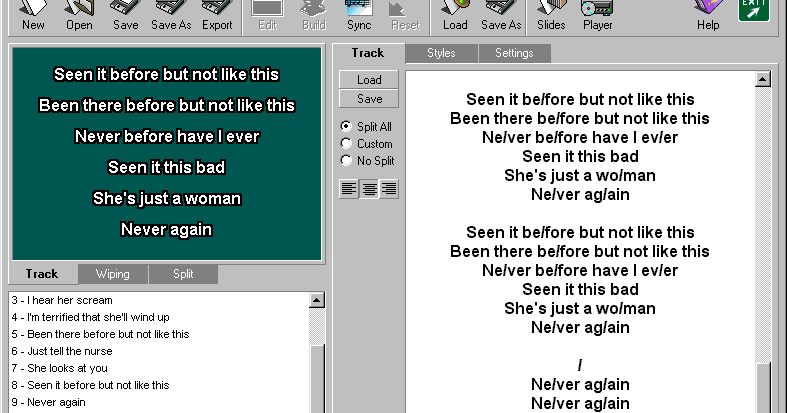The width and height of the screenshot is (787, 413).
Task: Open the Settings tab
Action: (x=514, y=53)
